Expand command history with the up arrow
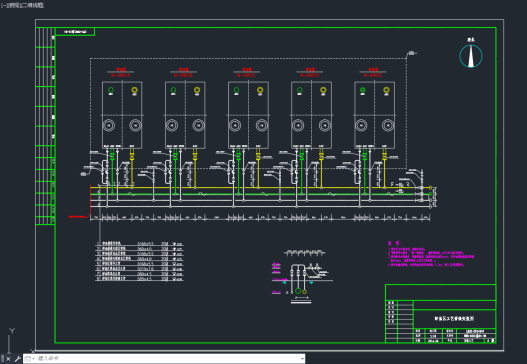 tap(302, 359)
